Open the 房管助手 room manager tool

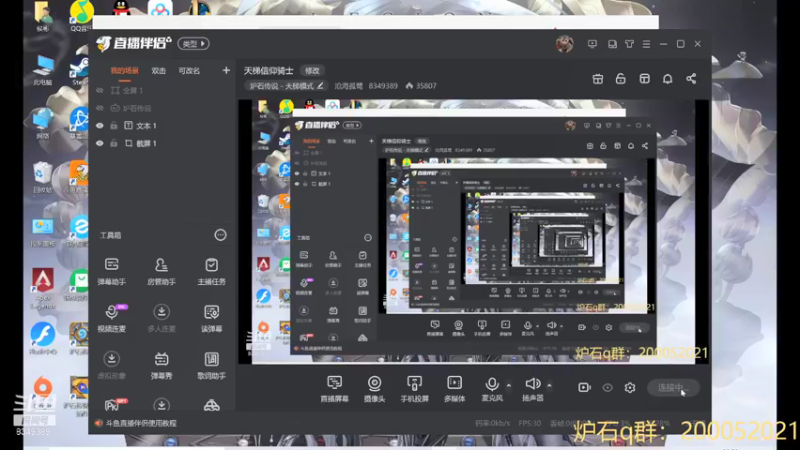coord(161,271)
